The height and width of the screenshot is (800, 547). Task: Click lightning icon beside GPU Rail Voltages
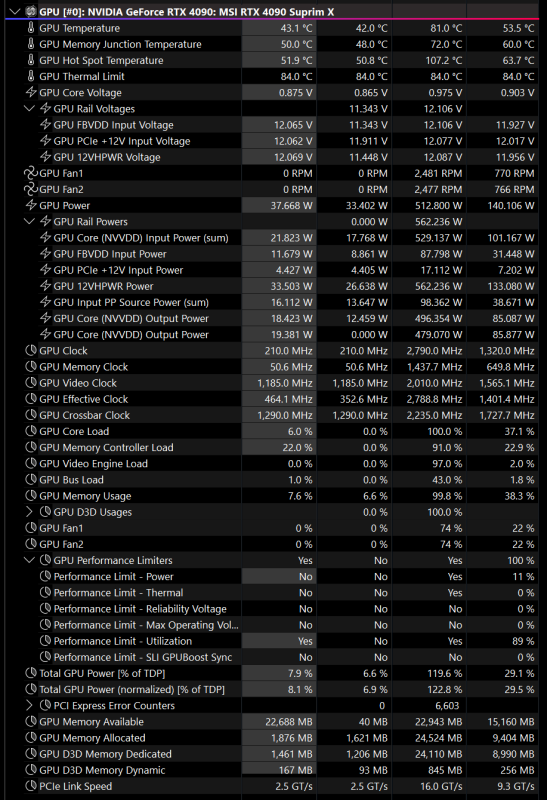point(45,109)
